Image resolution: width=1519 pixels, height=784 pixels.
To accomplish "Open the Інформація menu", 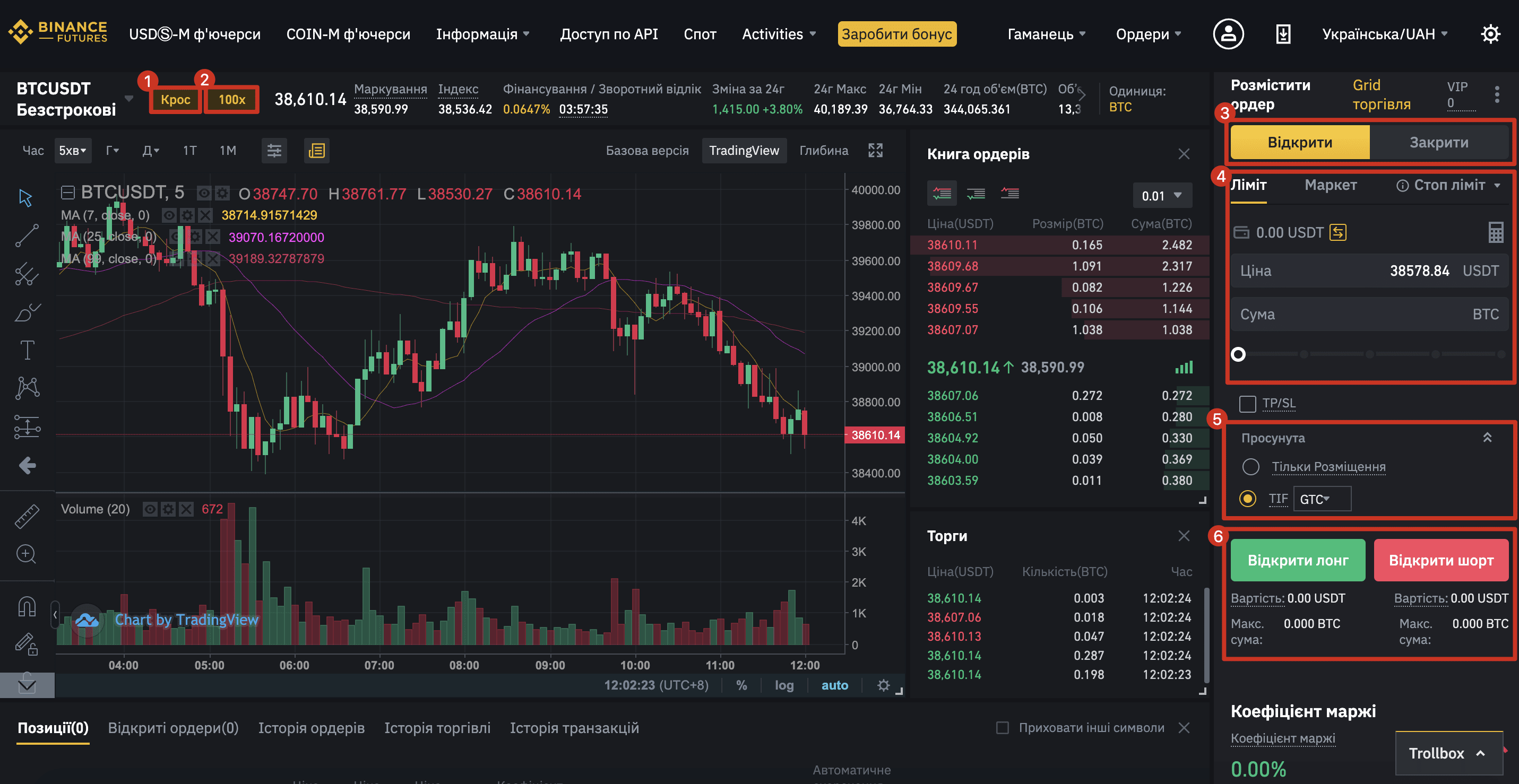I will pos(482,34).
